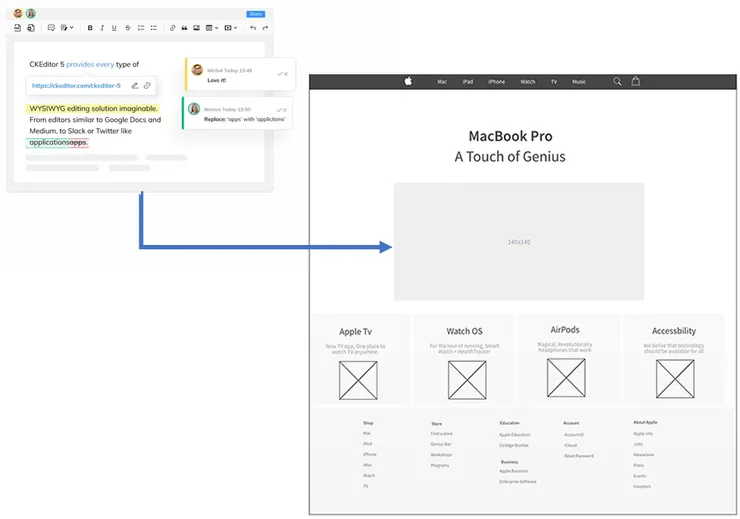
Task: Open the ckeditor.com/ckeditor-5 link
Action: point(76,85)
